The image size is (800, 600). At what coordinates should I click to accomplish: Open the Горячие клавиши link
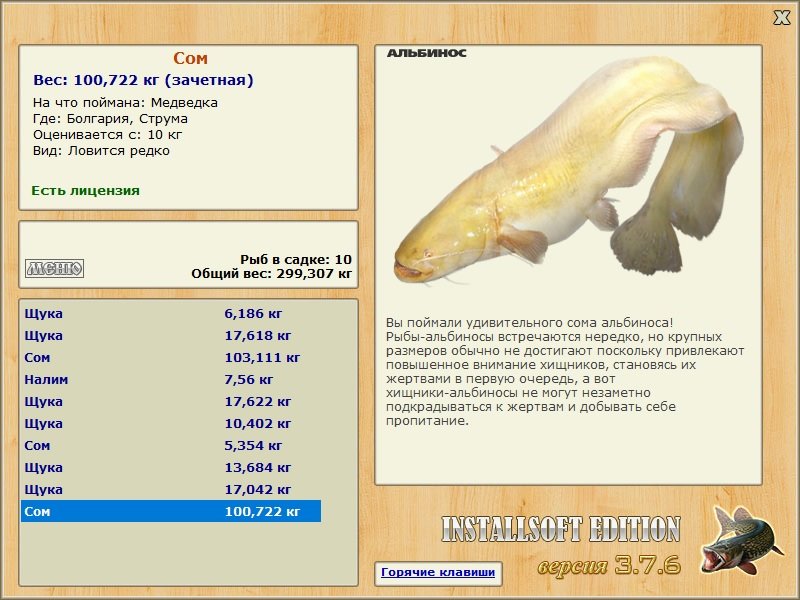click(x=438, y=572)
